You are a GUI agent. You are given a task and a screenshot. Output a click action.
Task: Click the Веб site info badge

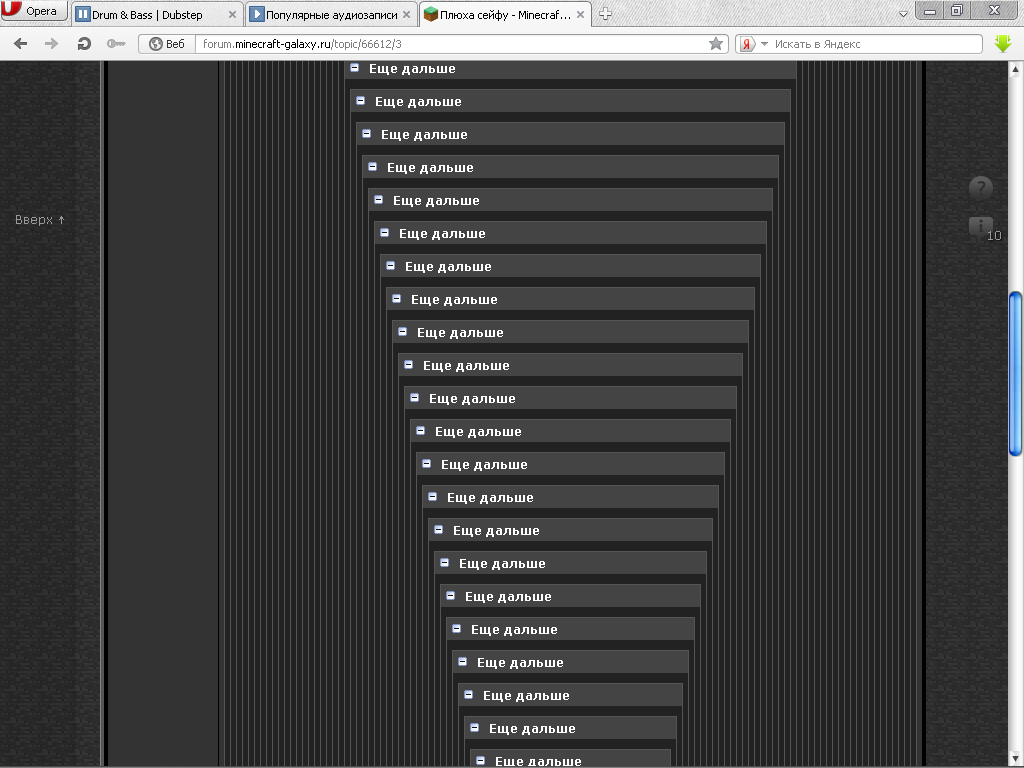point(167,44)
